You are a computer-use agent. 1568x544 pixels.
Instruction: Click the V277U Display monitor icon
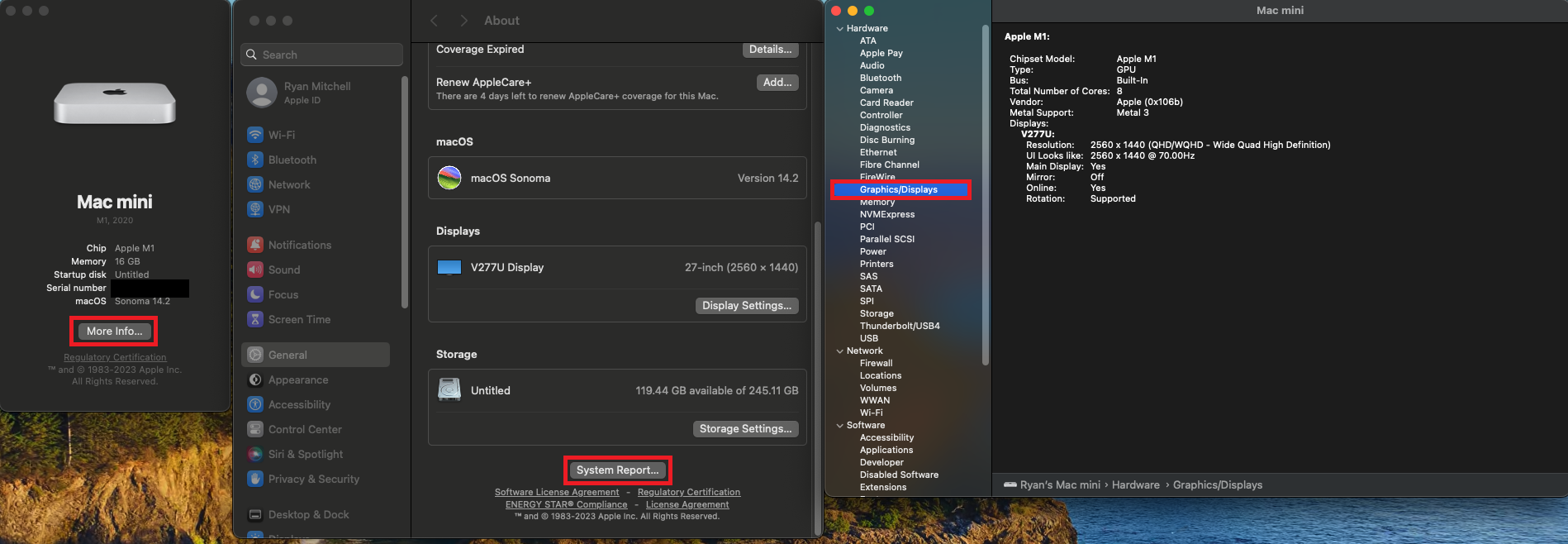point(449,267)
